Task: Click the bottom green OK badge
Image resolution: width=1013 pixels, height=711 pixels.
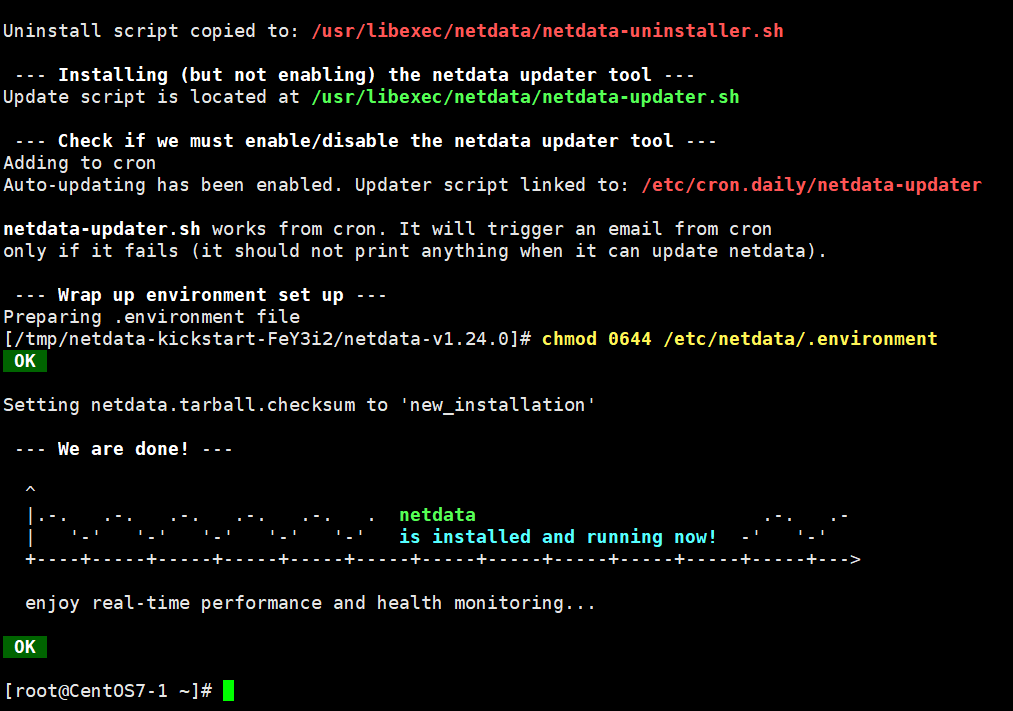Action: [25, 647]
